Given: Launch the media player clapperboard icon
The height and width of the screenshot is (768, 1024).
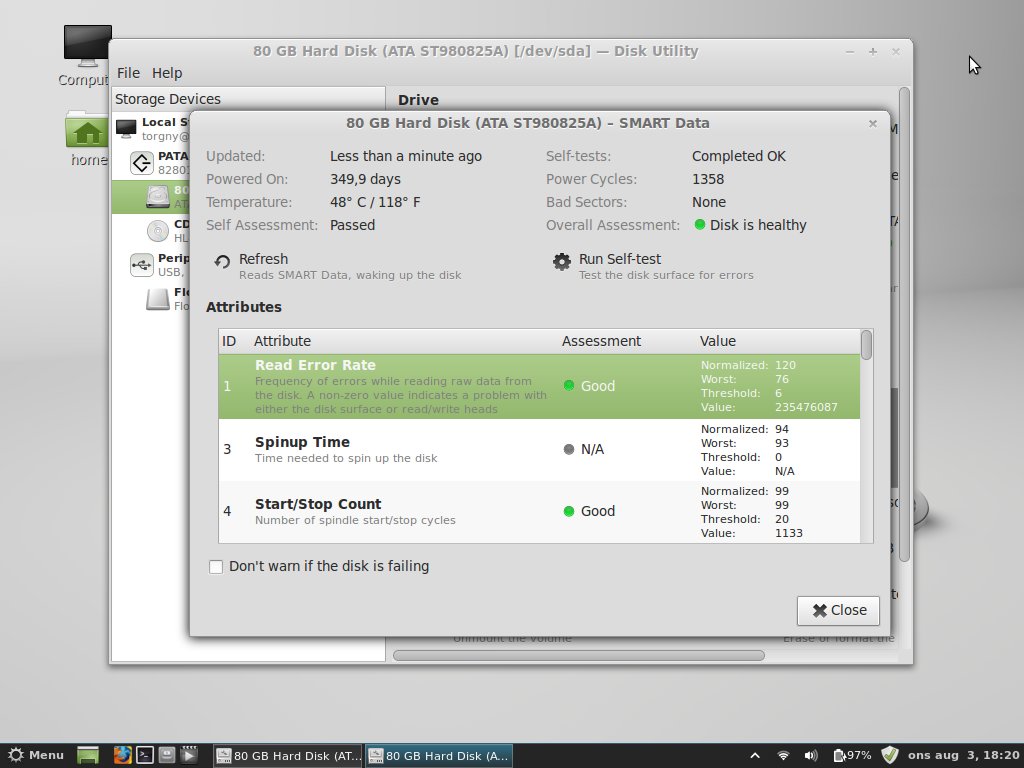Looking at the screenshot, I should tap(189, 756).
